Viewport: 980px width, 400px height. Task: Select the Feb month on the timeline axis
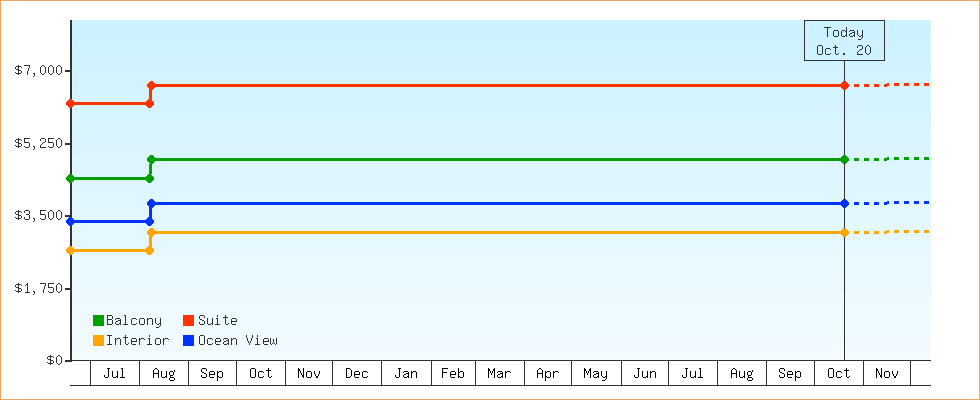453,374
